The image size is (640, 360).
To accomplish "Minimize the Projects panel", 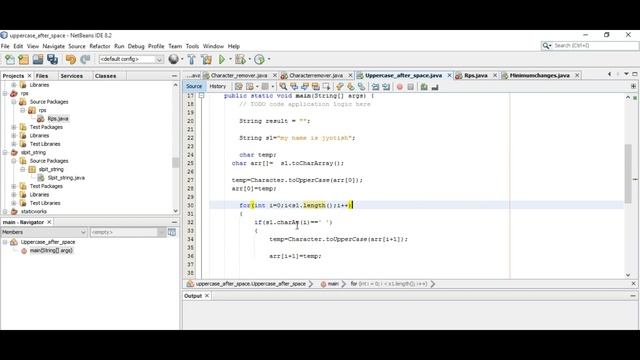I will pos(174,76).
